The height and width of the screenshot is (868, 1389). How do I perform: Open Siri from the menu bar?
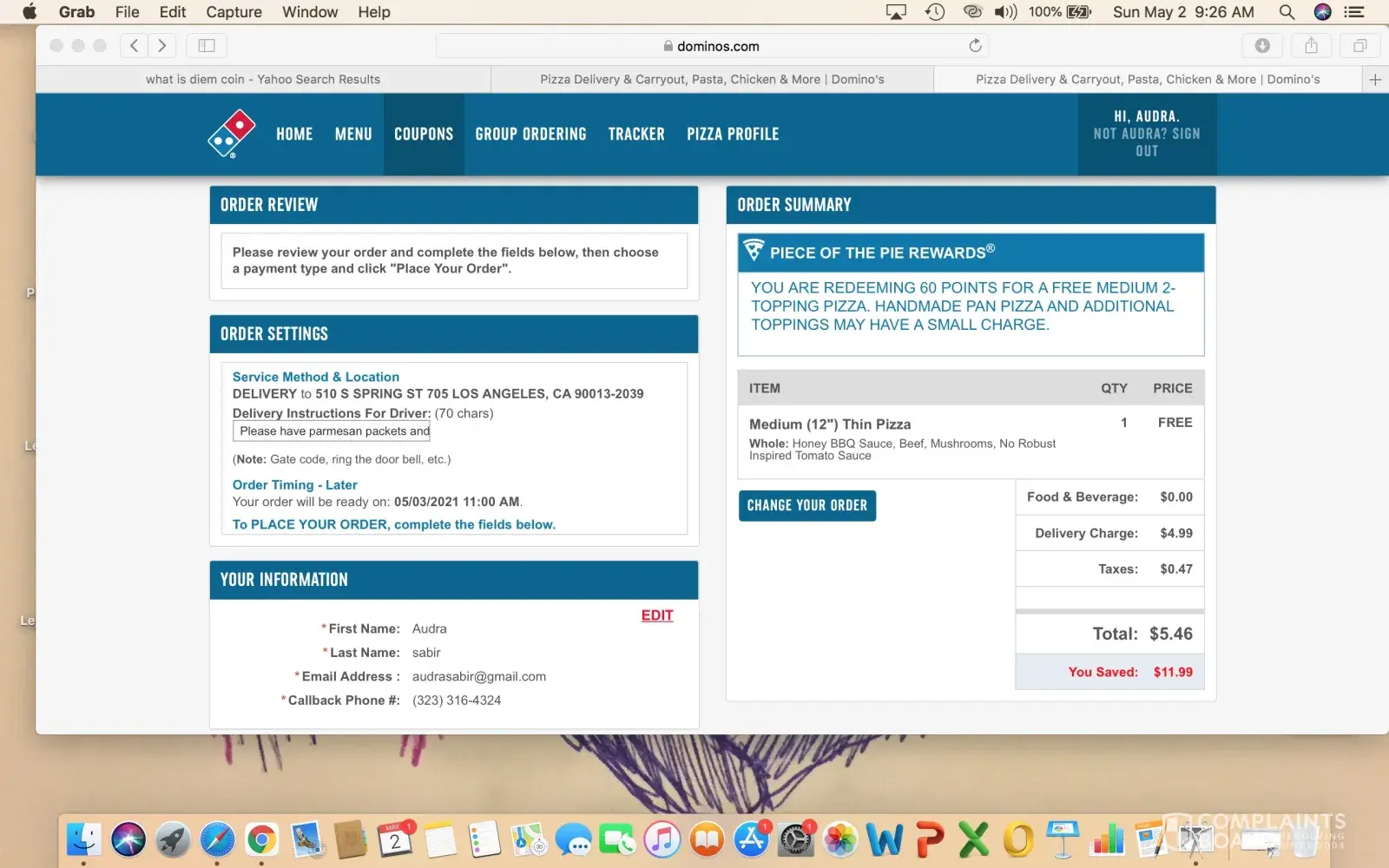(x=1323, y=12)
